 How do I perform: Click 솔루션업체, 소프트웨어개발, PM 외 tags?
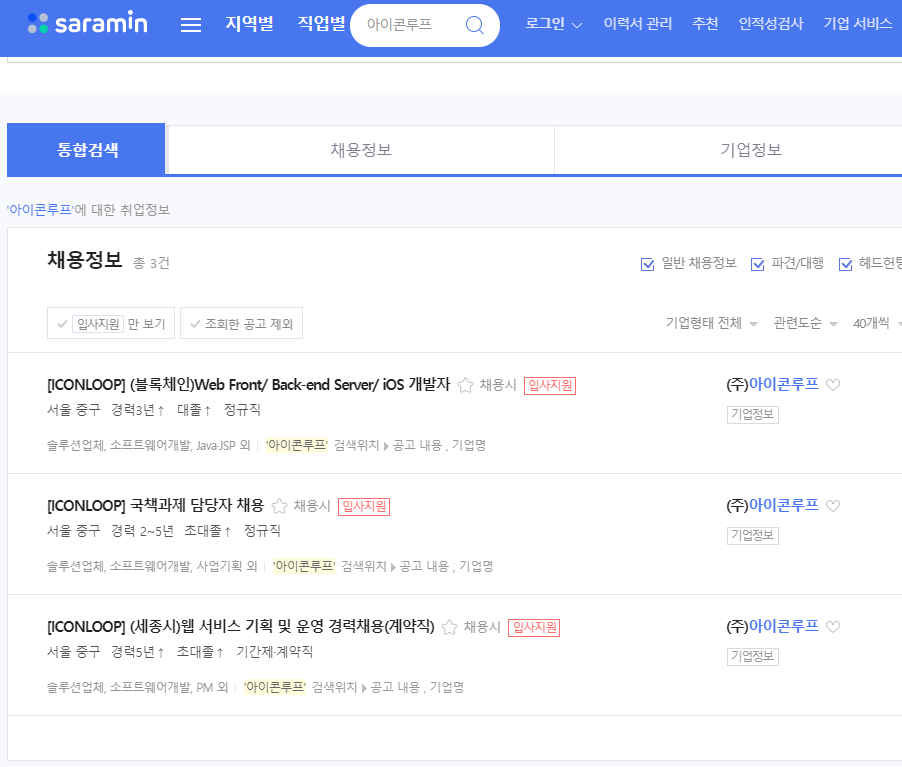pos(137,687)
